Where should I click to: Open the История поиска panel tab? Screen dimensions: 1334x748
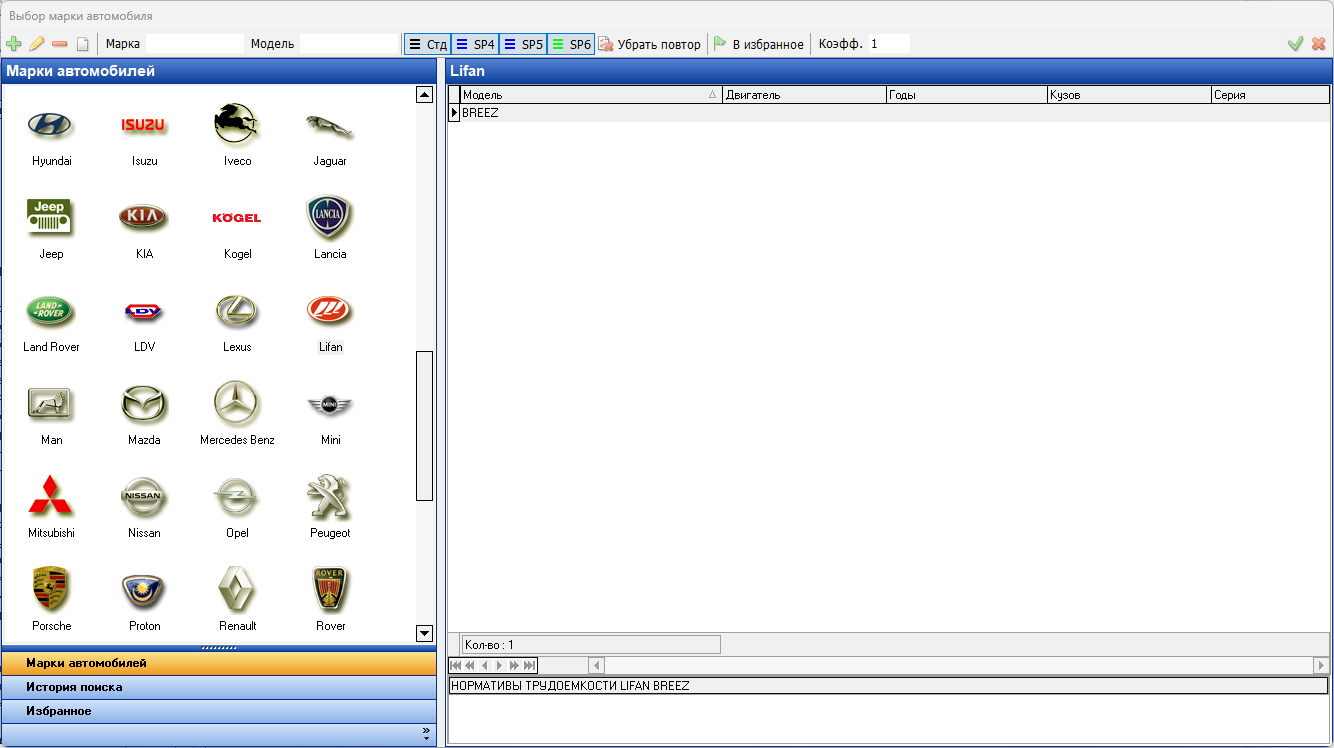click(219, 687)
